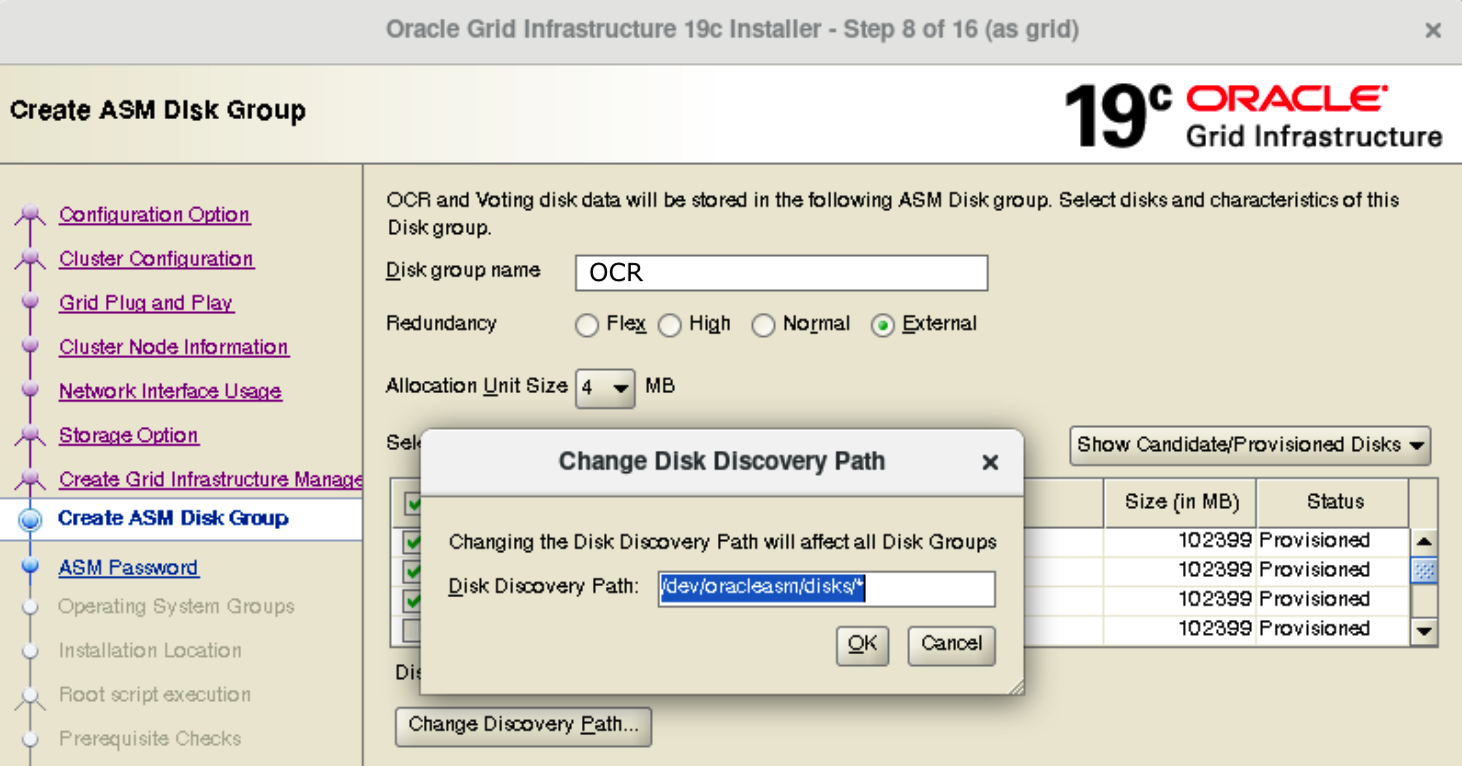This screenshot has height=766, width=1462.
Task: Click the Root script execution step
Action: pyautogui.click(x=154, y=695)
